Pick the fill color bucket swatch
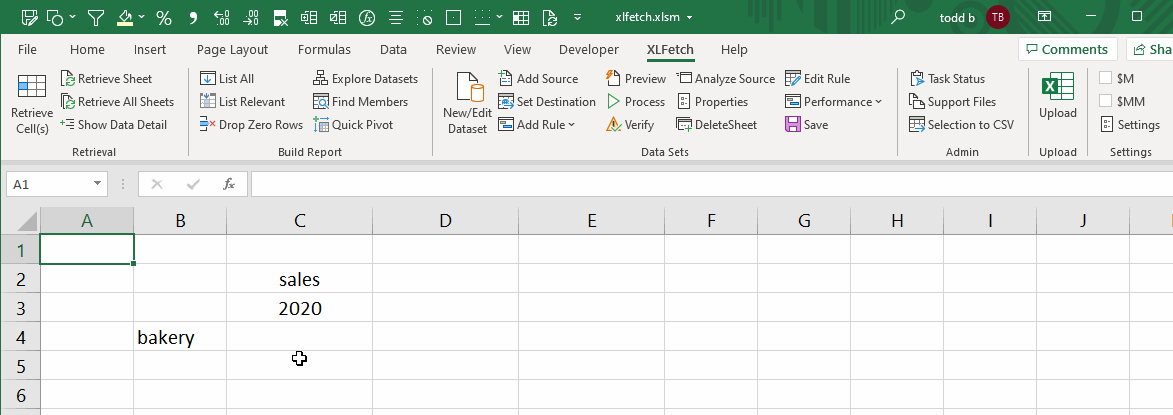Viewport: 1173px width, 415px height. point(125,17)
